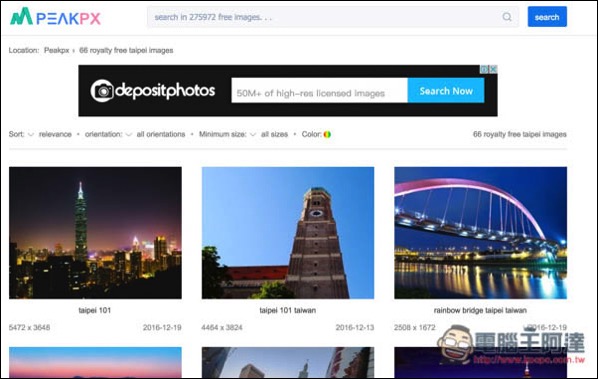Open the rainbow bridge photo thumbnail

tap(481, 233)
